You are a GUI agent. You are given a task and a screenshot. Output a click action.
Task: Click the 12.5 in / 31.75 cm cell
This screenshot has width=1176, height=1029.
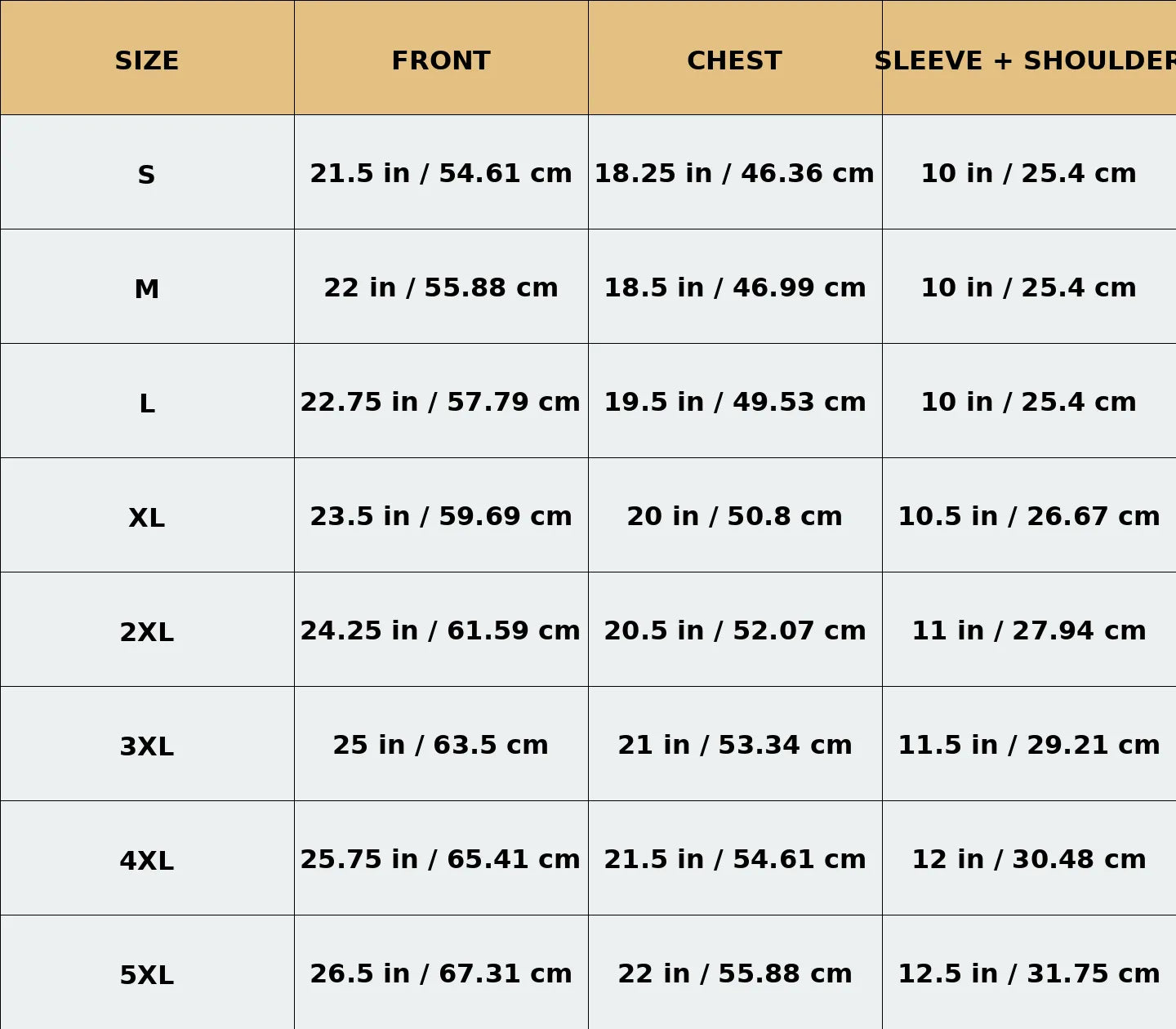pyautogui.click(x=1028, y=973)
